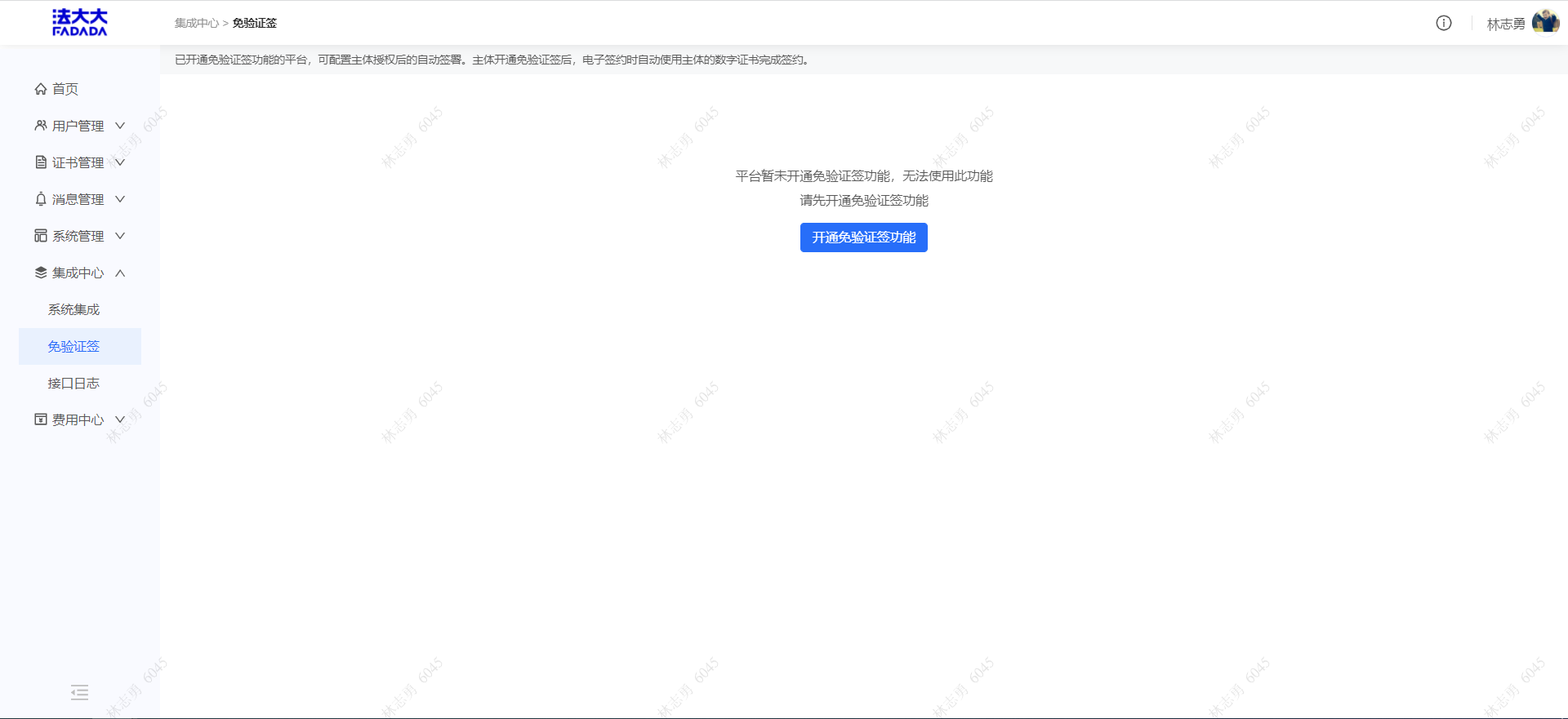Expand the 用户管理 chevron

pos(120,126)
